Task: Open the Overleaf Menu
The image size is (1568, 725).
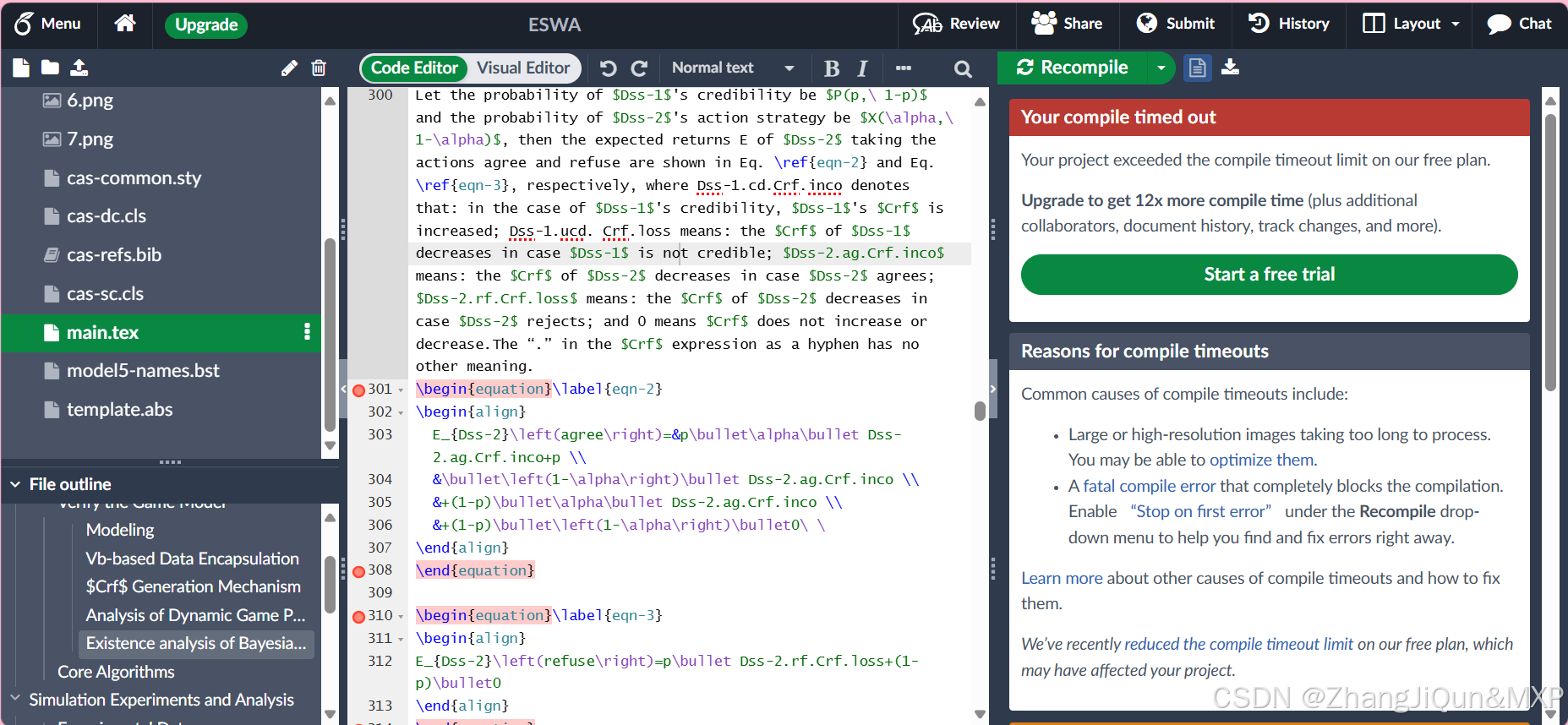Action: click(x=47, y=24)
